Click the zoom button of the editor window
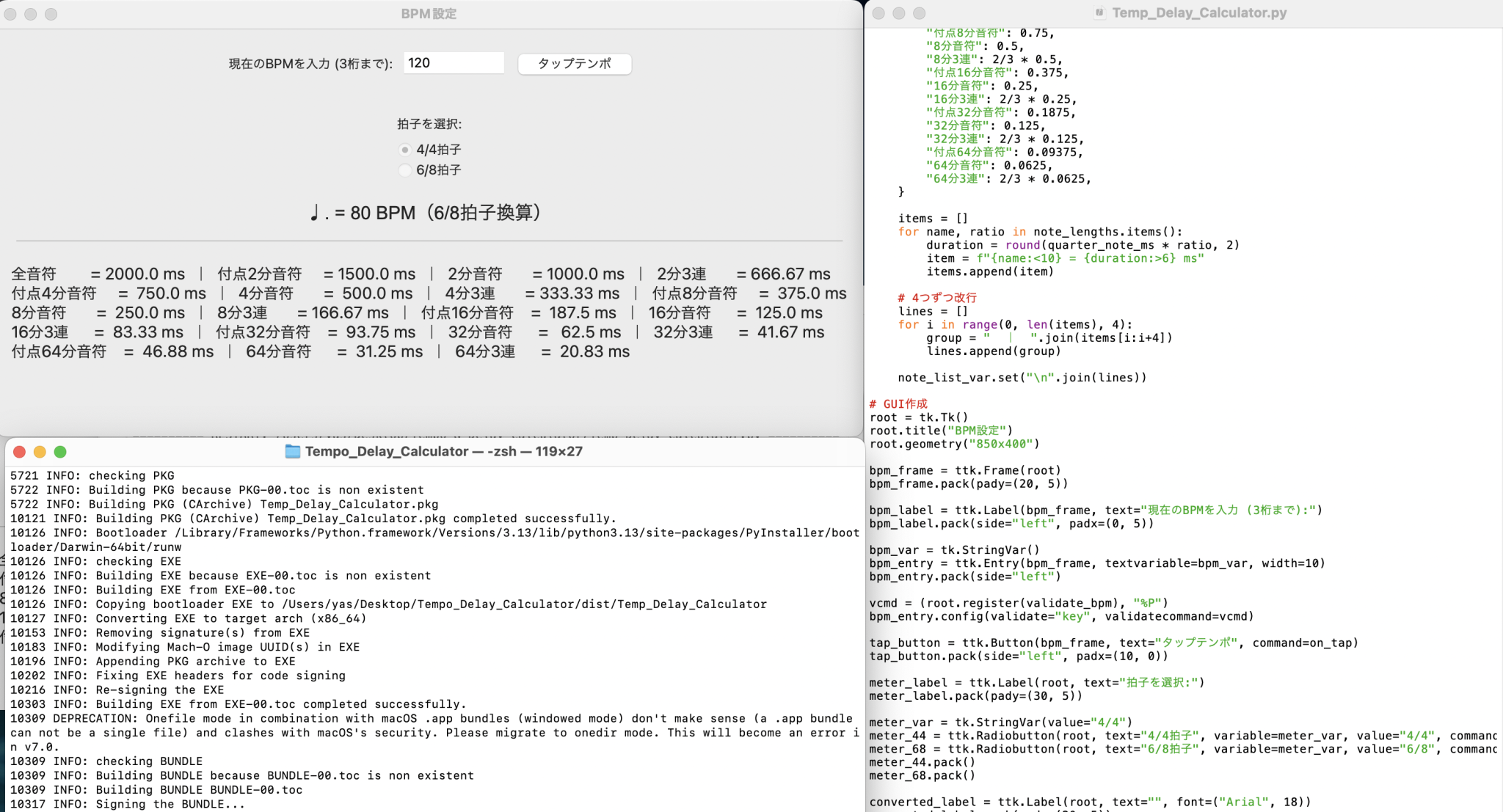 [x=919, y=13]
